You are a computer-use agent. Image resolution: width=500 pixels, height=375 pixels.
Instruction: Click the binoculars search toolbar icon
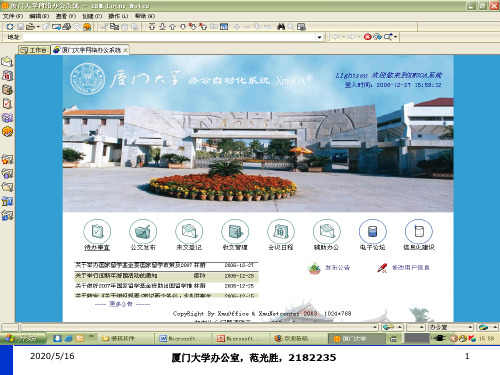point(281,27)
